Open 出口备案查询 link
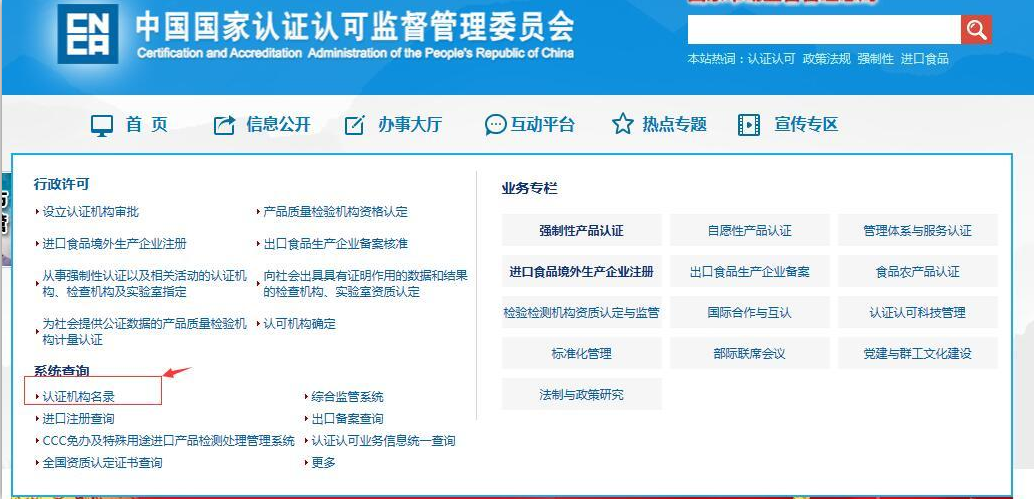Viewport: 1034px width, 499px height. coord(348,419)
